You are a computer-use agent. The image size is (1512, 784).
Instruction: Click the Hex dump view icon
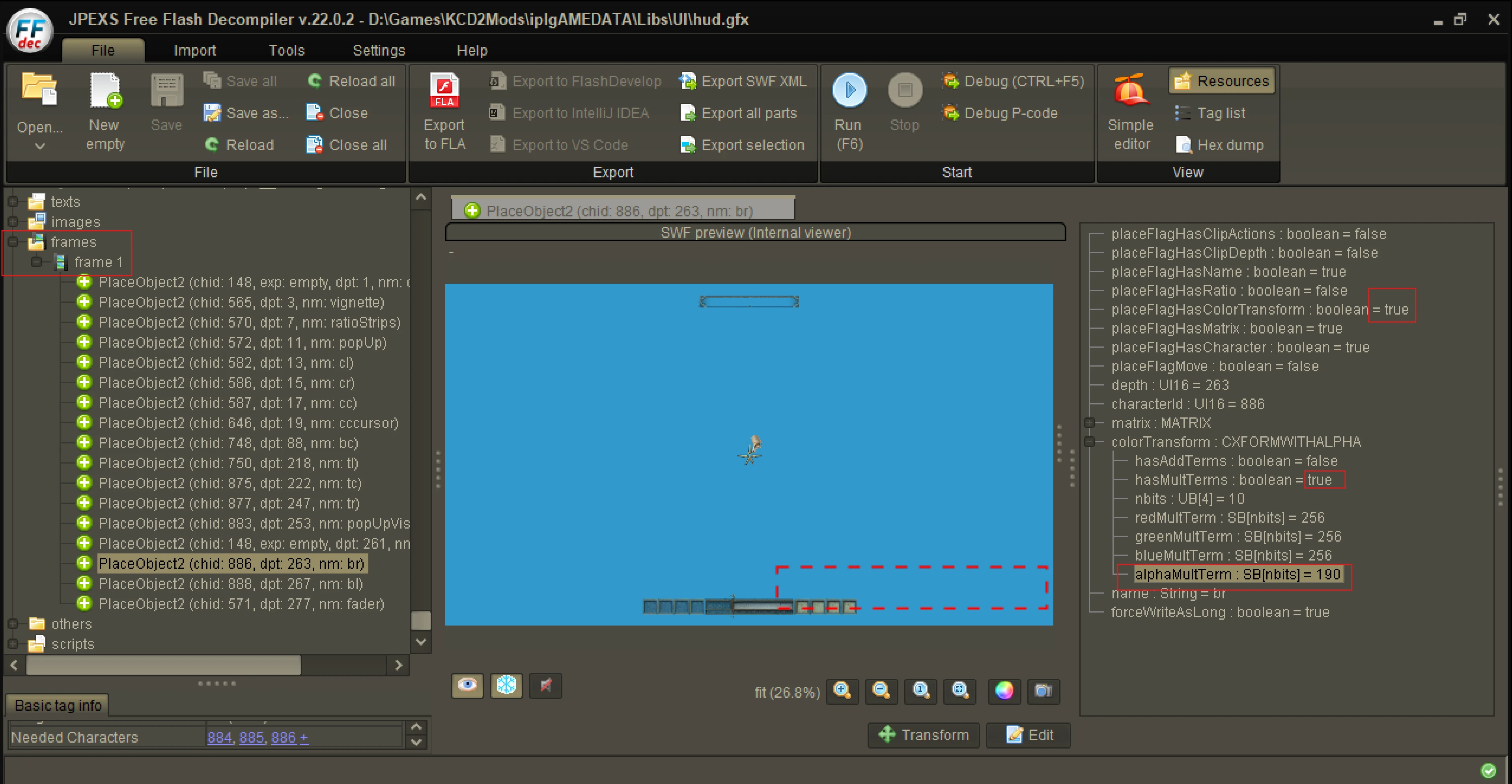(1183, 145)
